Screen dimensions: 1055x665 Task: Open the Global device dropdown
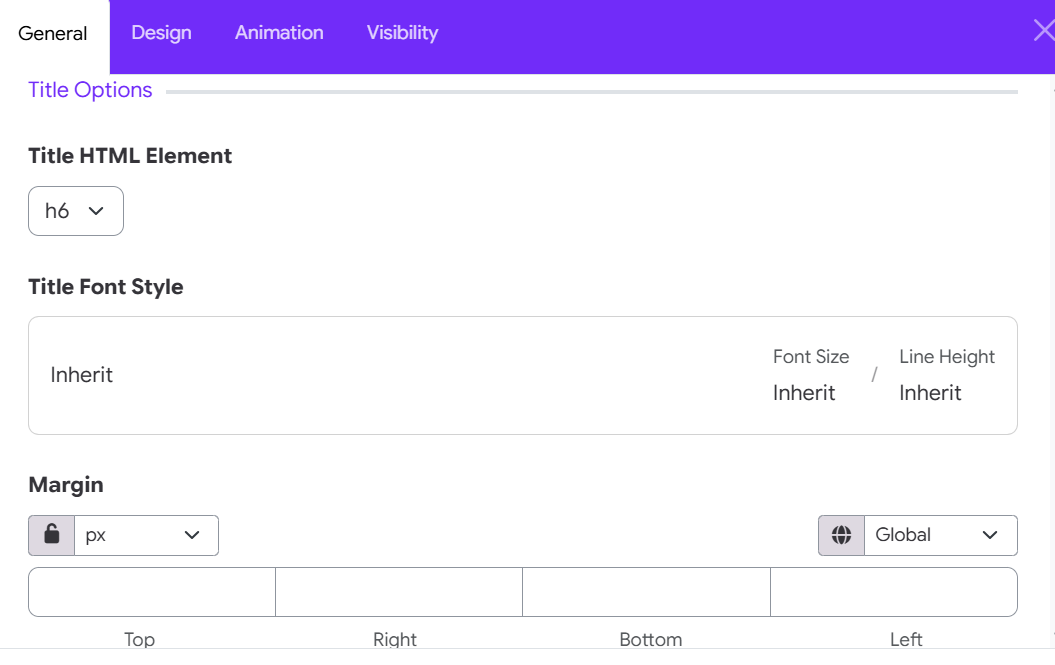pyautogui.click(x=941, y=536)
